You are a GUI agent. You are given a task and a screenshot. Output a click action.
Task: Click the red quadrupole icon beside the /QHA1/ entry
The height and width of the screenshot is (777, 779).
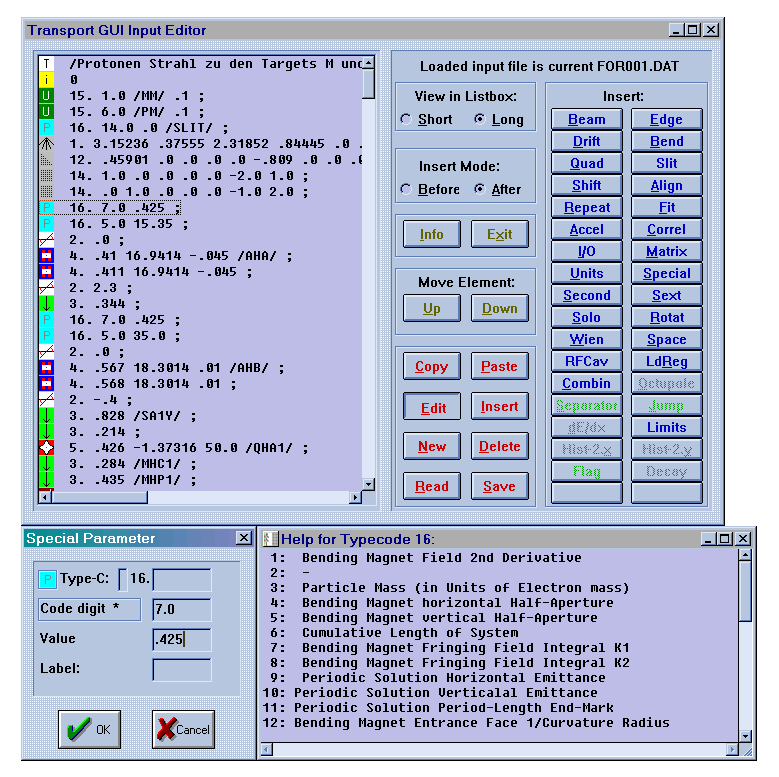point(46,448)
